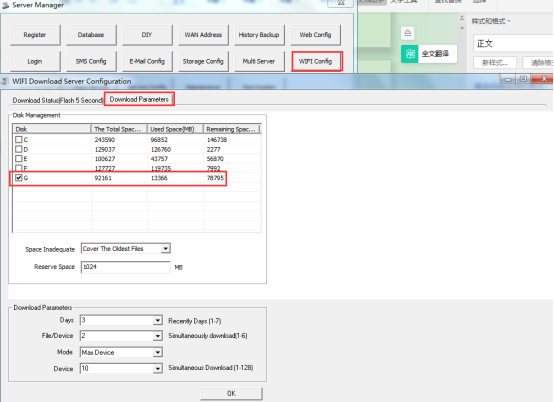Click the WIFI Download Server Configuration title icon
The width and height of the screenshot is (554, 402).
click(x=5, y=81)
